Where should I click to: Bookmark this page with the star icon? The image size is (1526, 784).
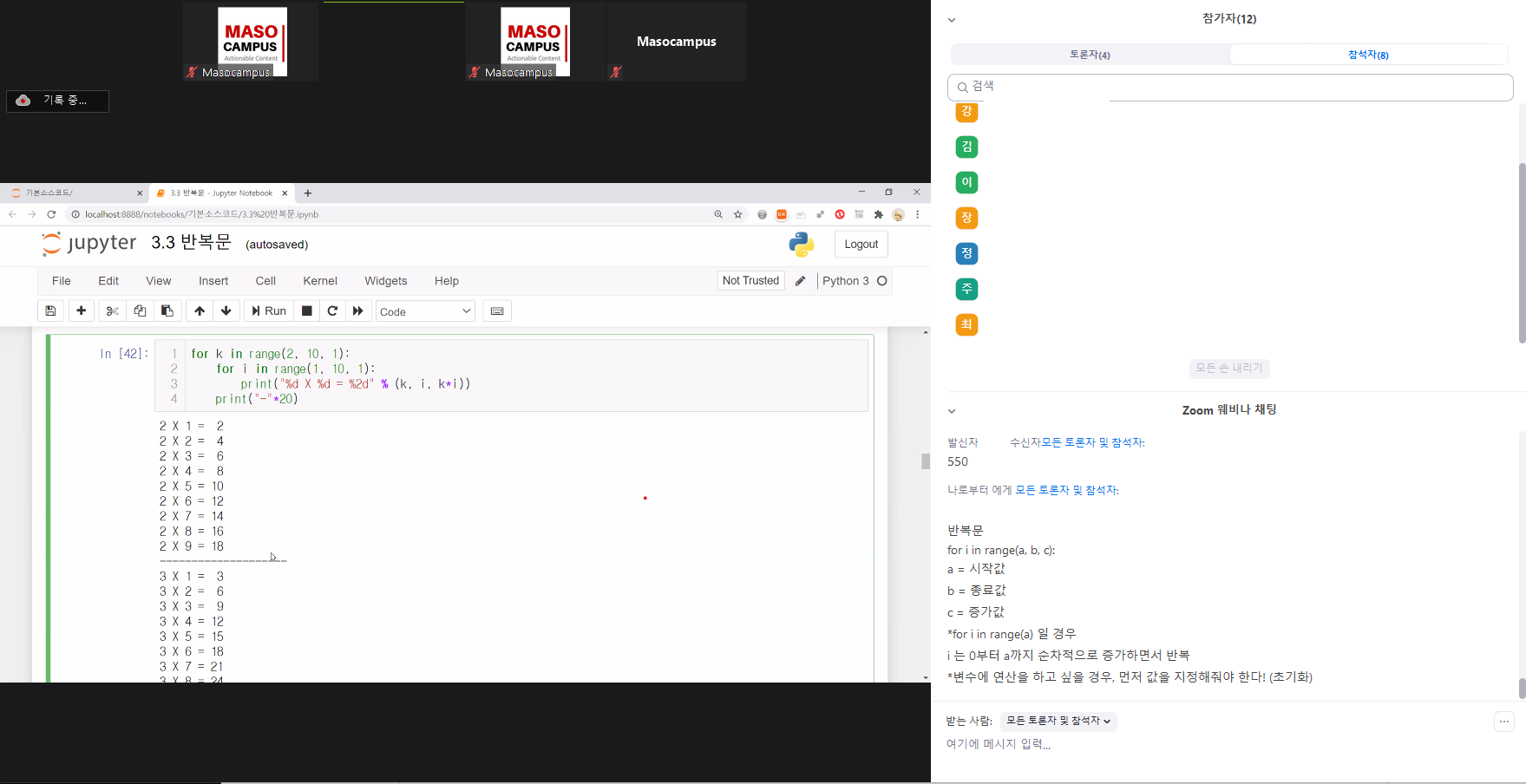738,214
